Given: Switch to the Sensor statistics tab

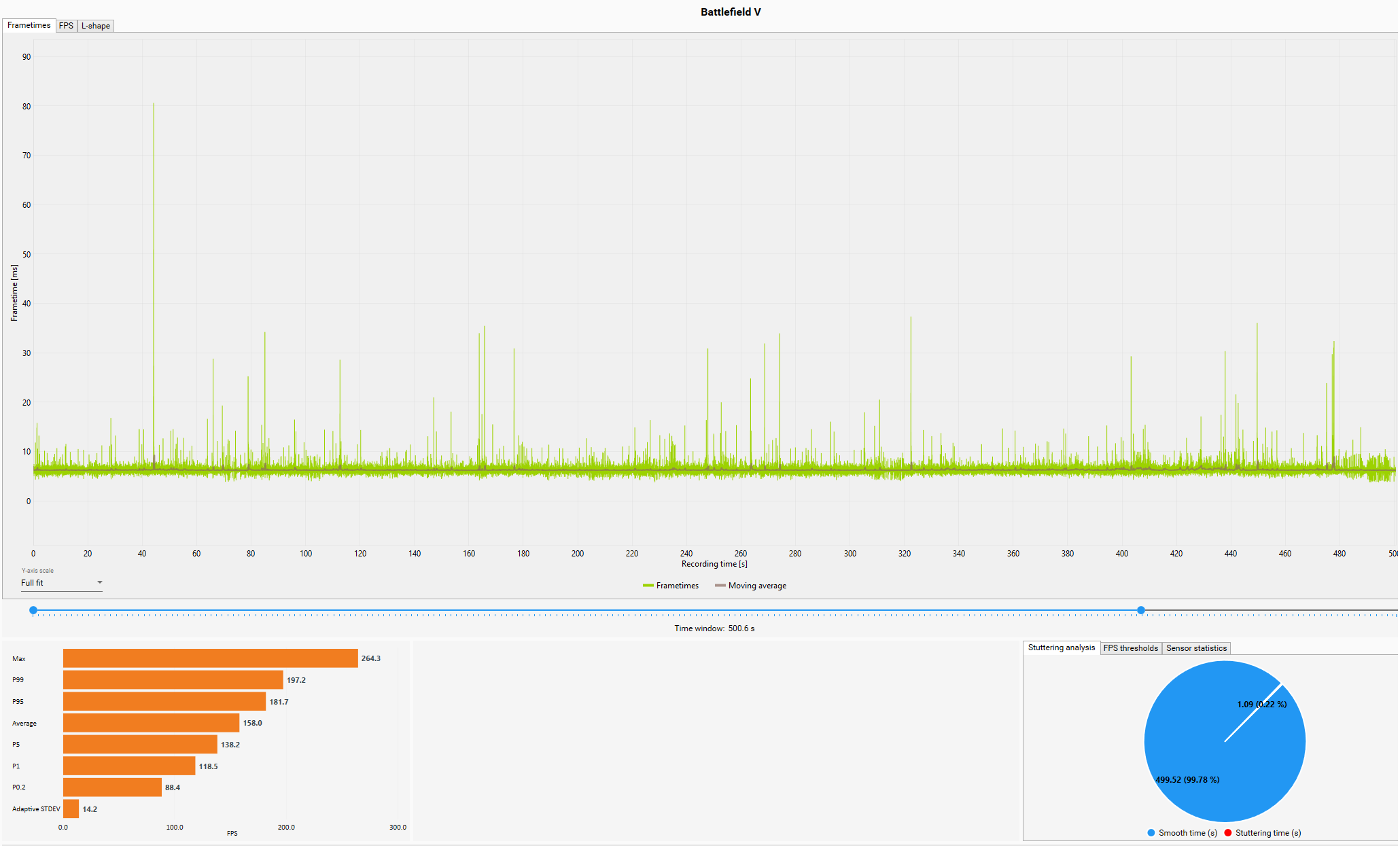Looking at the screenshot, I should tap(1196, 648).
